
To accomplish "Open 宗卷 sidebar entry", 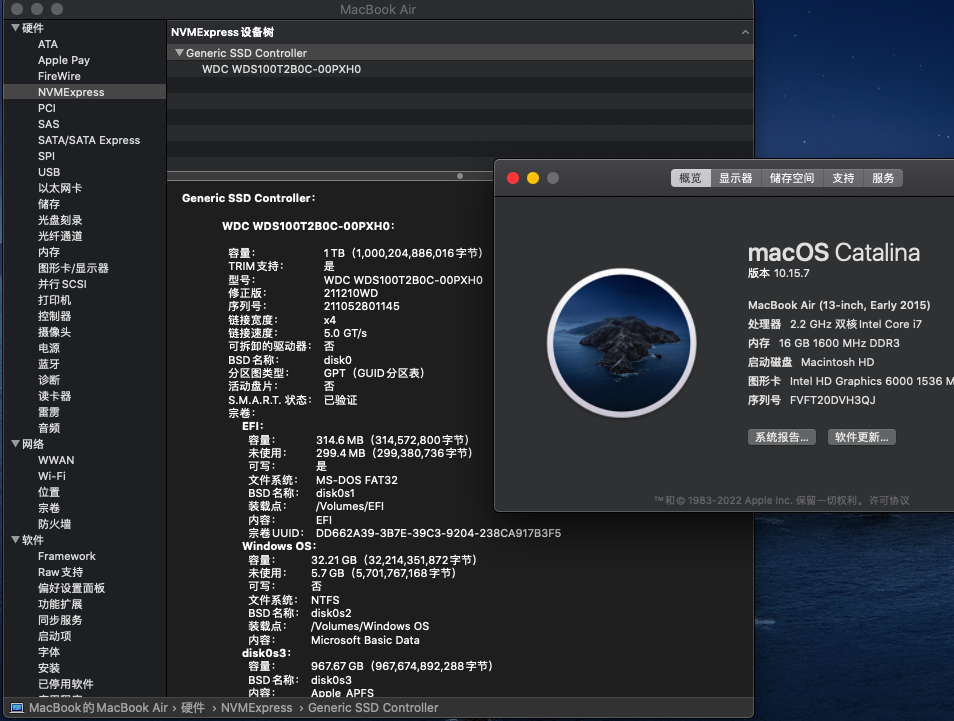I will click(x=49, y=508).
